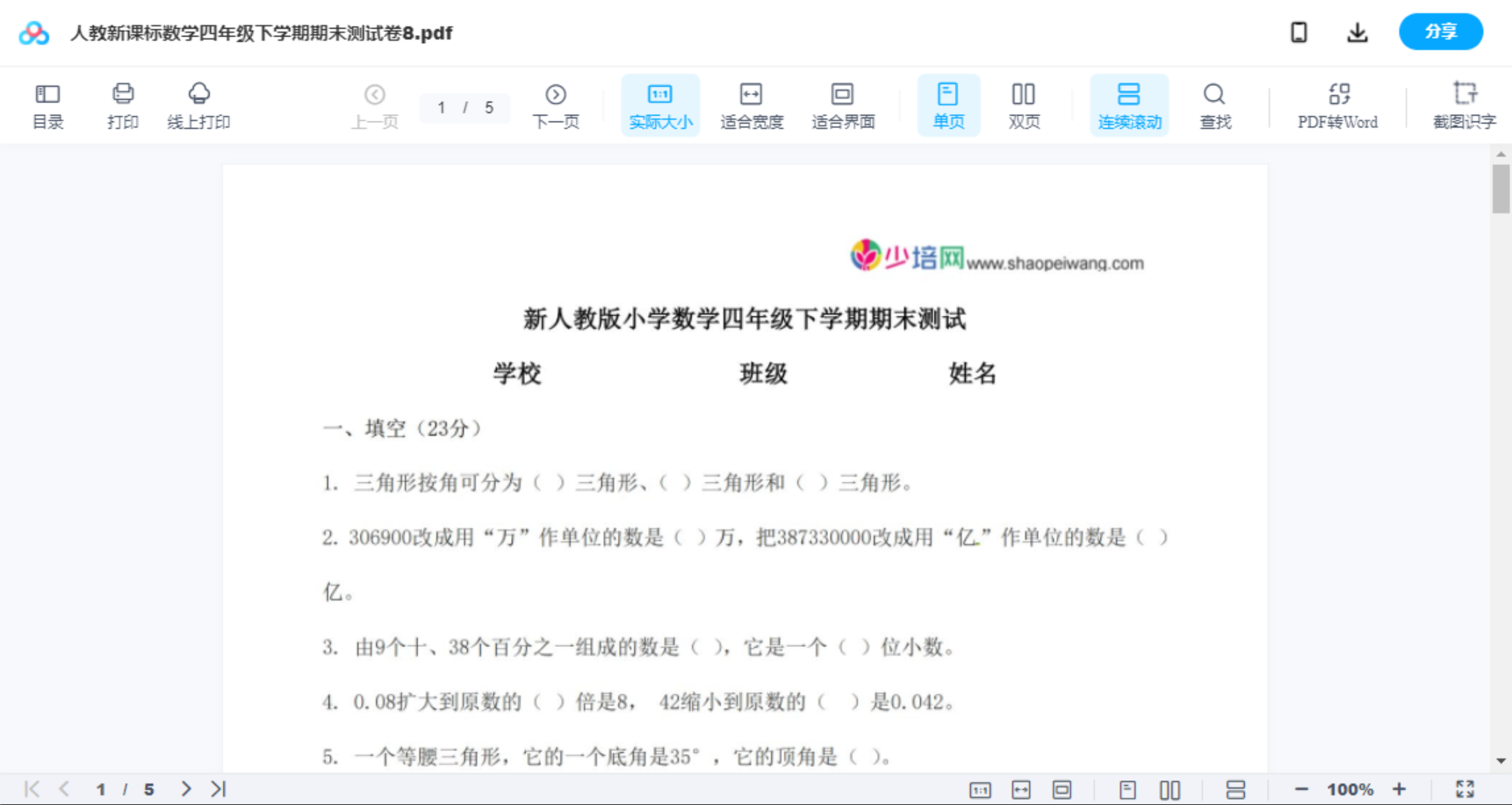Convert the file using PDF转Word
Viewport: 1512px width, 805px height.
(1337, 105)
